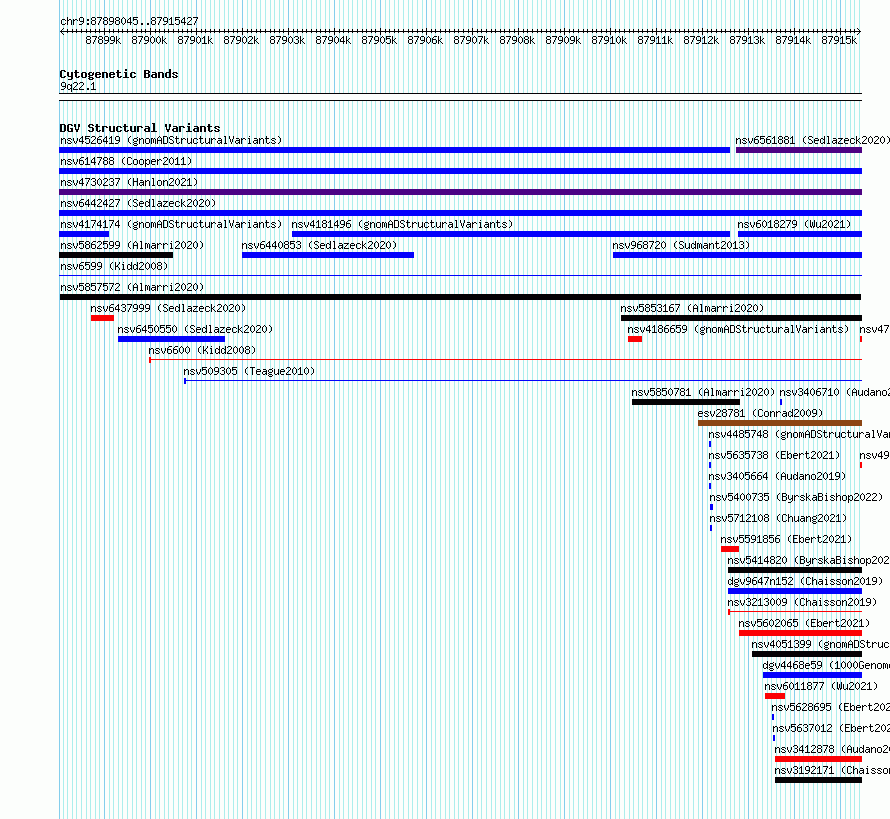This screenshot has width=890, height=819.
Task: Click nsv6450550 Sedlazeck2020 label
Action: (x=195, y=329)
